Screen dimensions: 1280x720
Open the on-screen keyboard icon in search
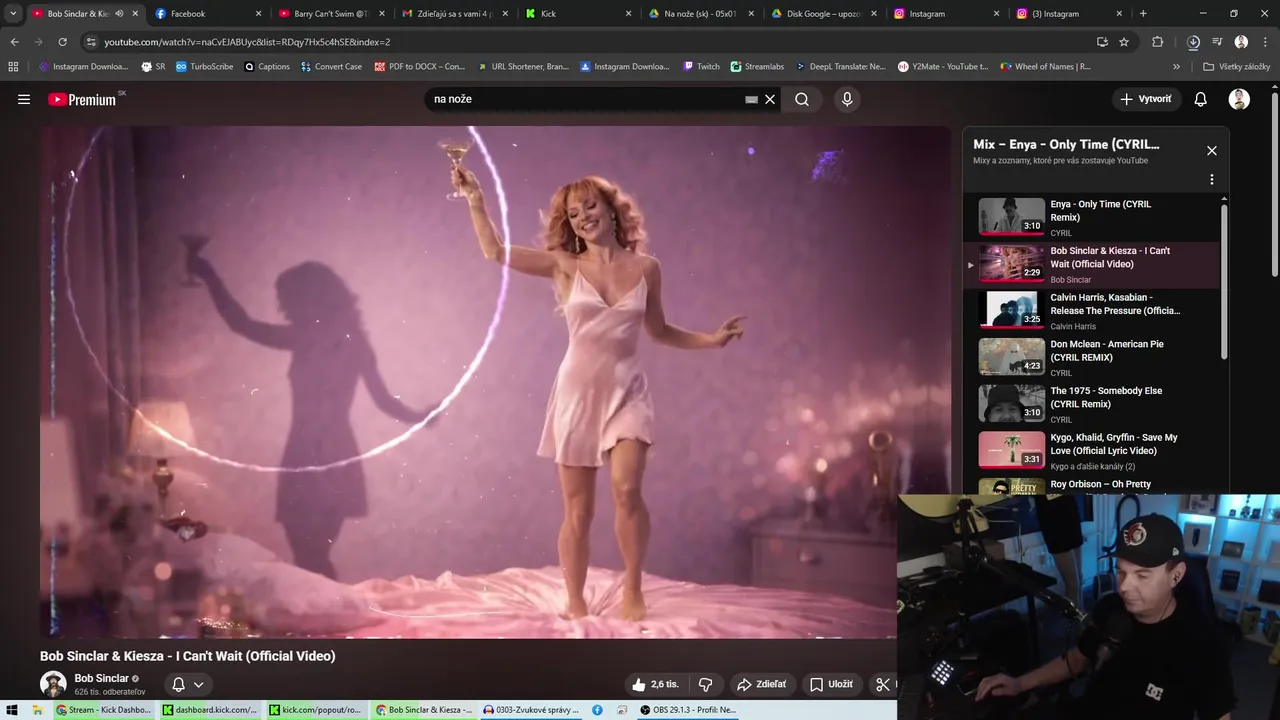[x=751, y=99]
